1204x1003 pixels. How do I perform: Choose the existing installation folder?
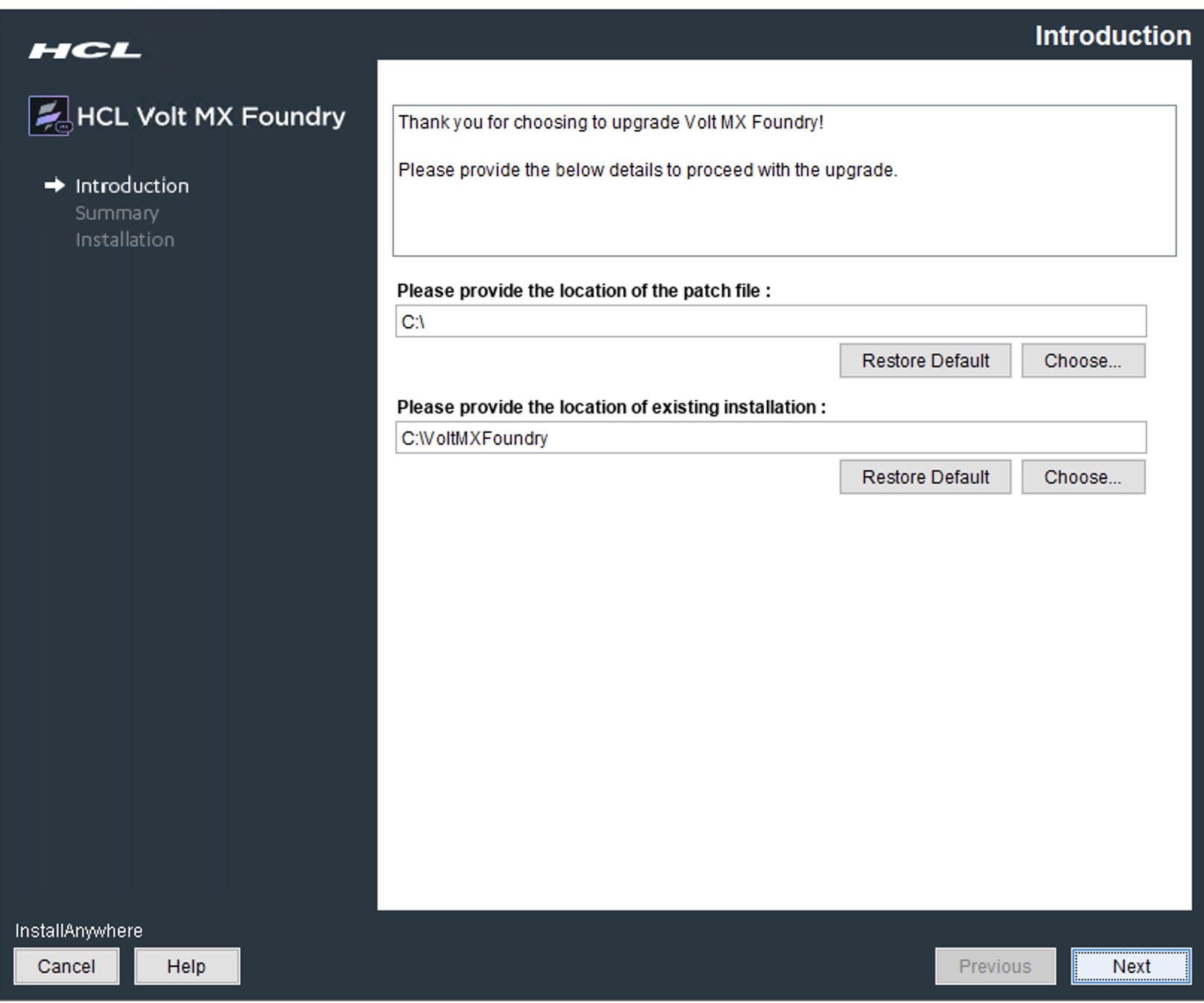pyautogui.click(x=1082, y=478)
